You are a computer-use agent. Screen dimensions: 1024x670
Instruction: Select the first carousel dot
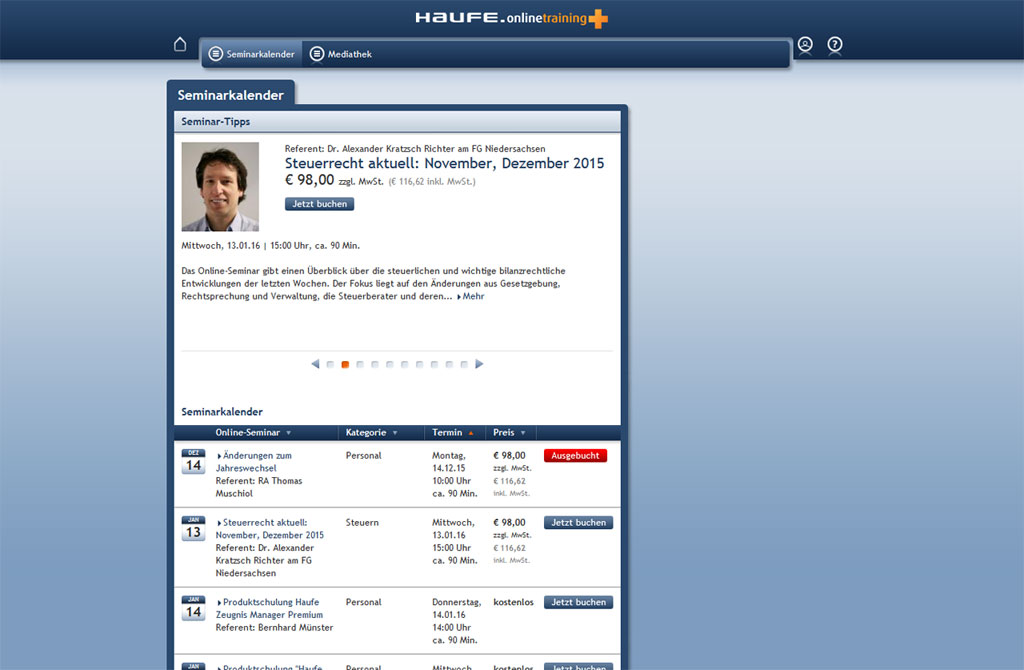pos(330,365)
